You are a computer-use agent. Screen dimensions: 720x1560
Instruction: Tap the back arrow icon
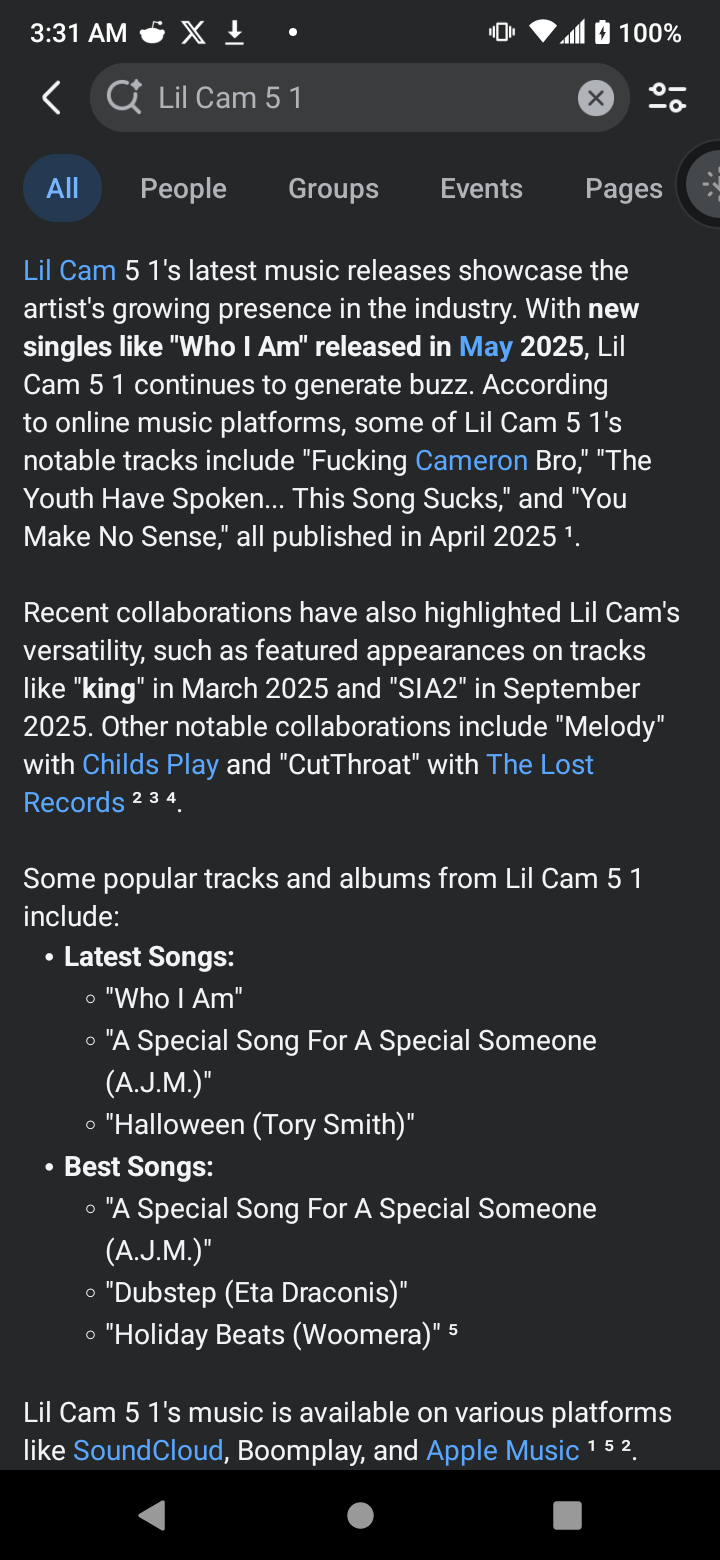[52, 98]
